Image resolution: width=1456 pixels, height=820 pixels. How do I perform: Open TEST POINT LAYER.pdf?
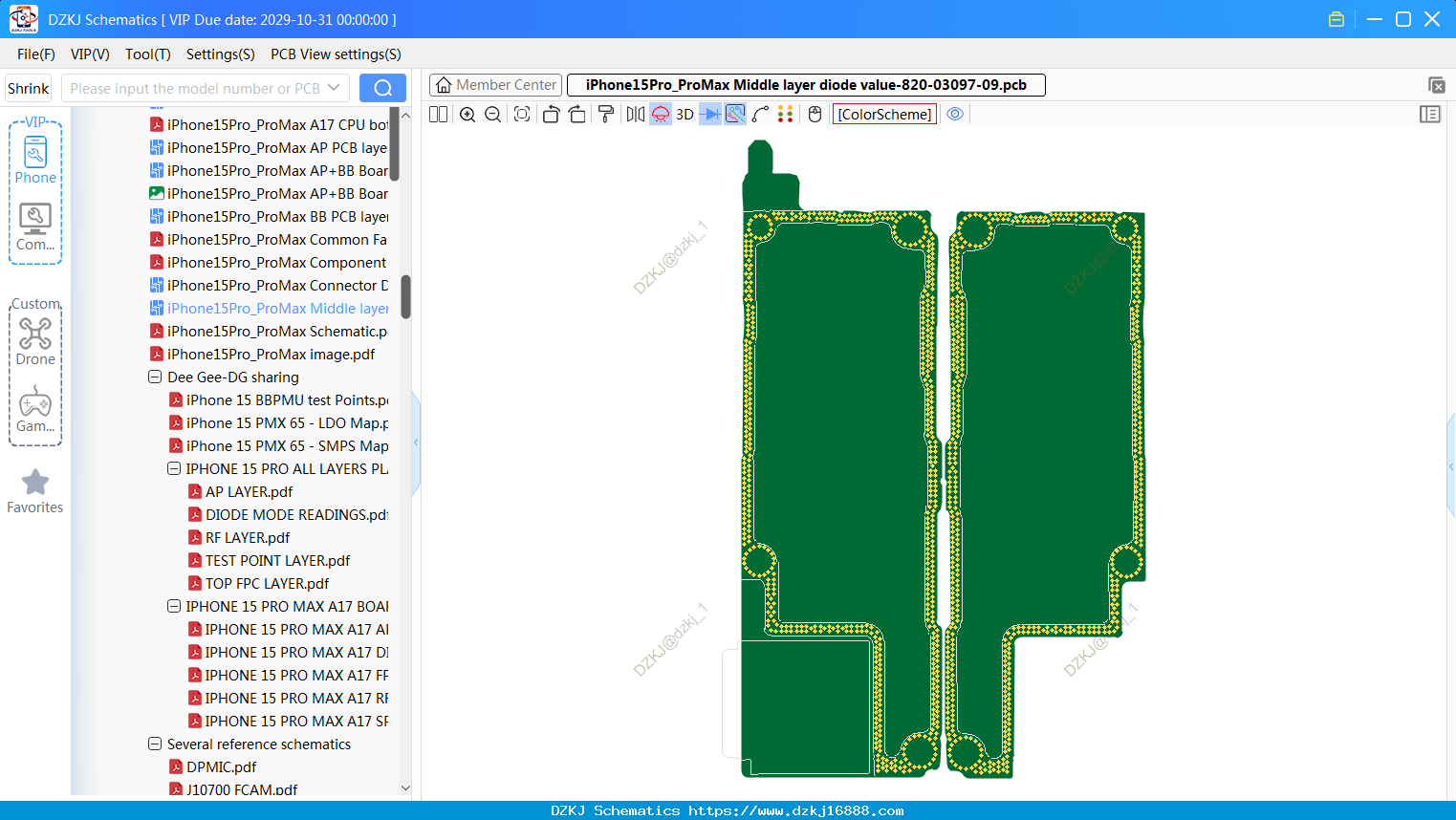tap(270, 560)
